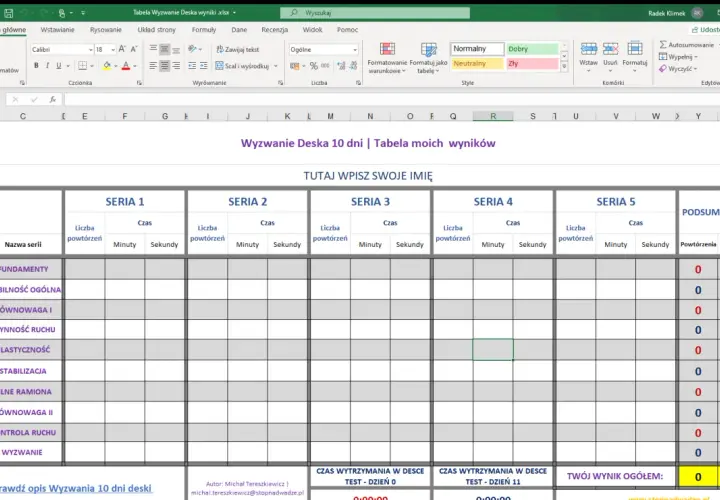Open the Sprawdź opis Wyzwania link

[76, 489]
